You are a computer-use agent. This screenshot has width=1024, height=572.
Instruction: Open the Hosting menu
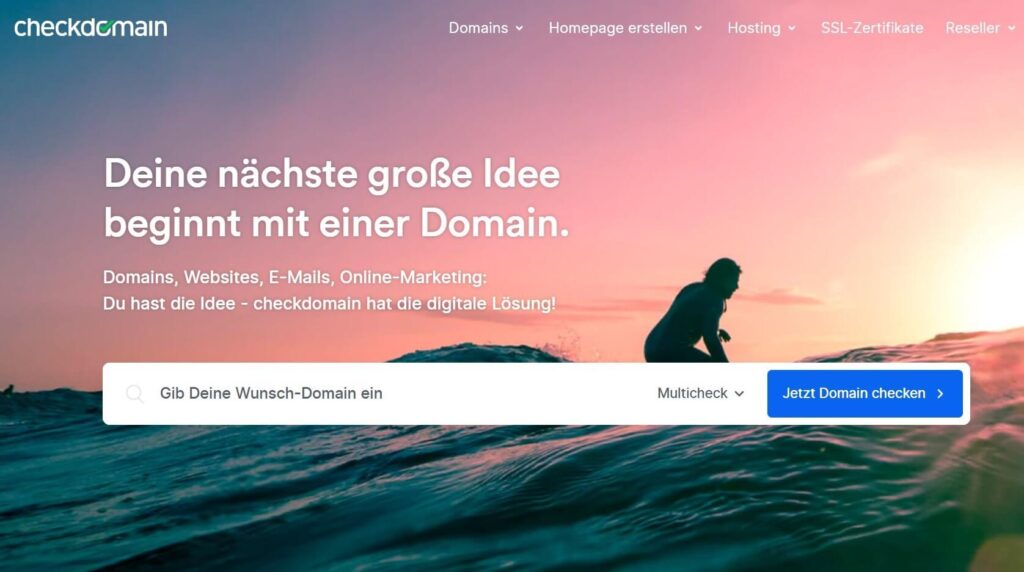[x=761, y=28]
